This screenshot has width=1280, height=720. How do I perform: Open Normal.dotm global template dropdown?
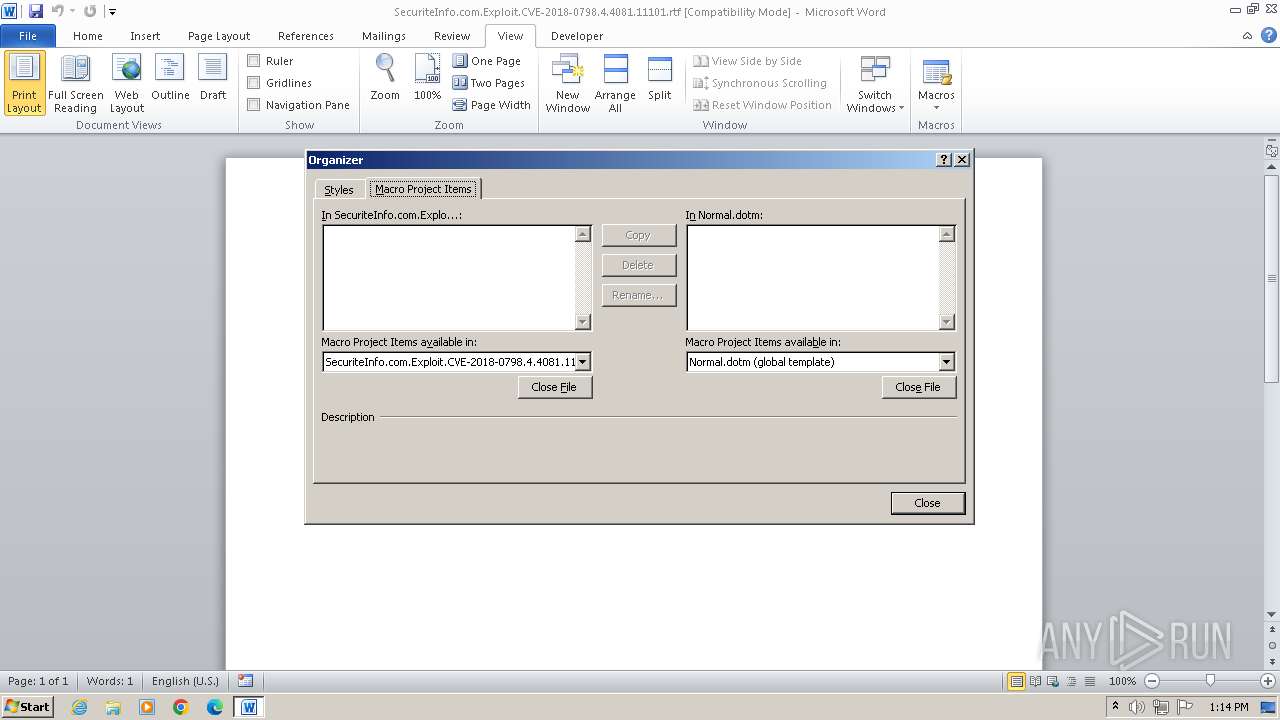pyautogui.click(x=947, y=362)
